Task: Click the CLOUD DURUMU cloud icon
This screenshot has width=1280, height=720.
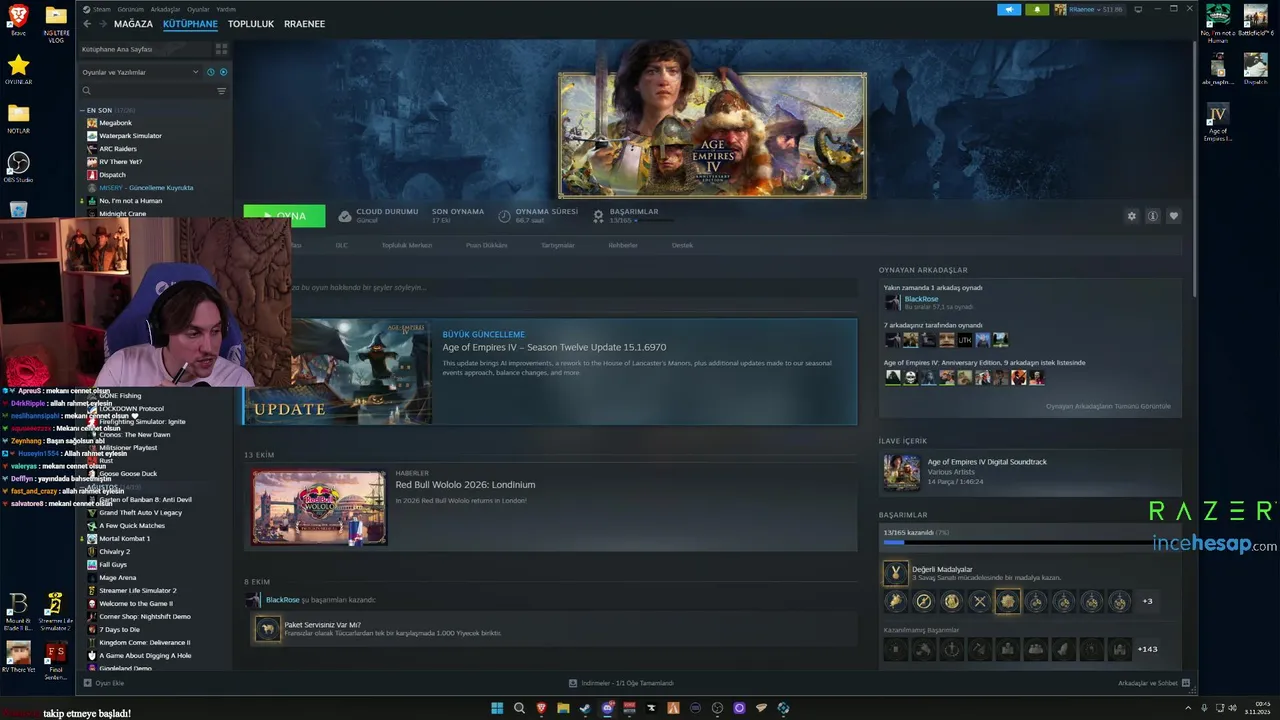Action: pos(345,216)
